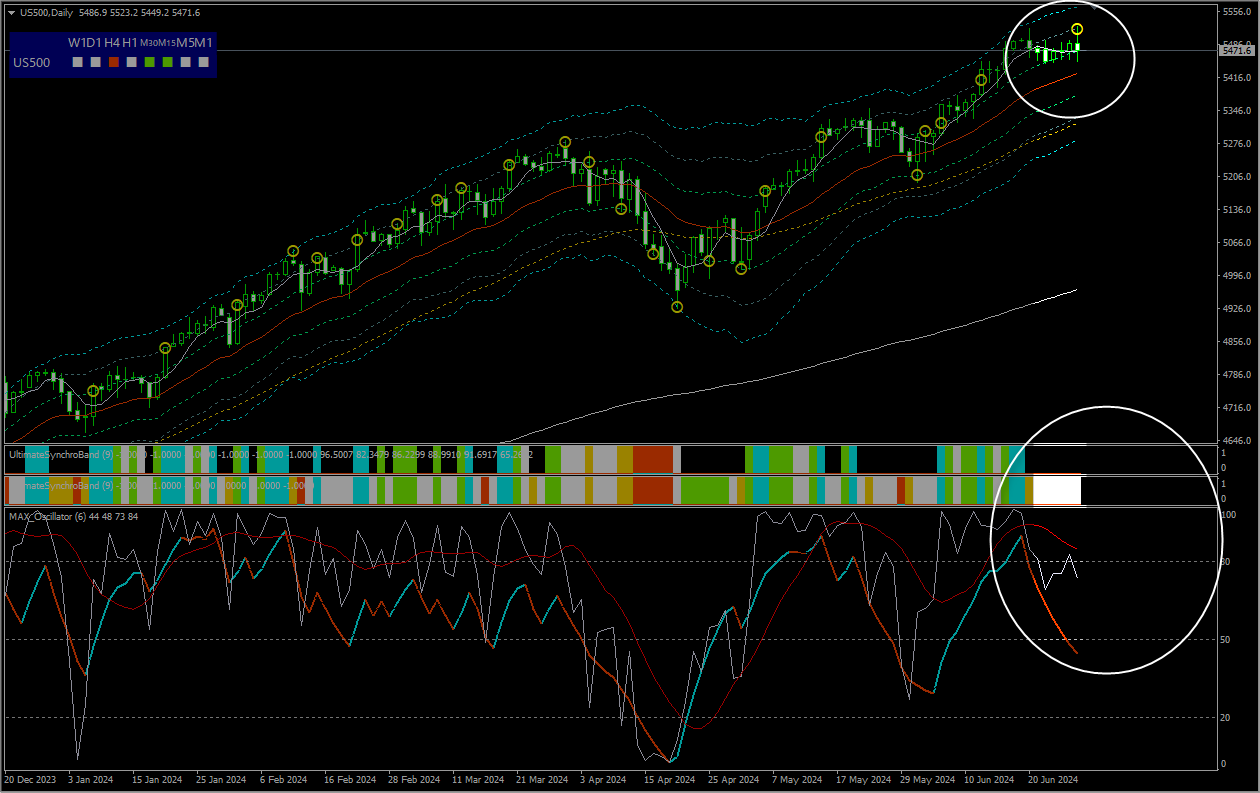
Task: Click the M30 timeframe label in the panel
Action: [147, 43]
